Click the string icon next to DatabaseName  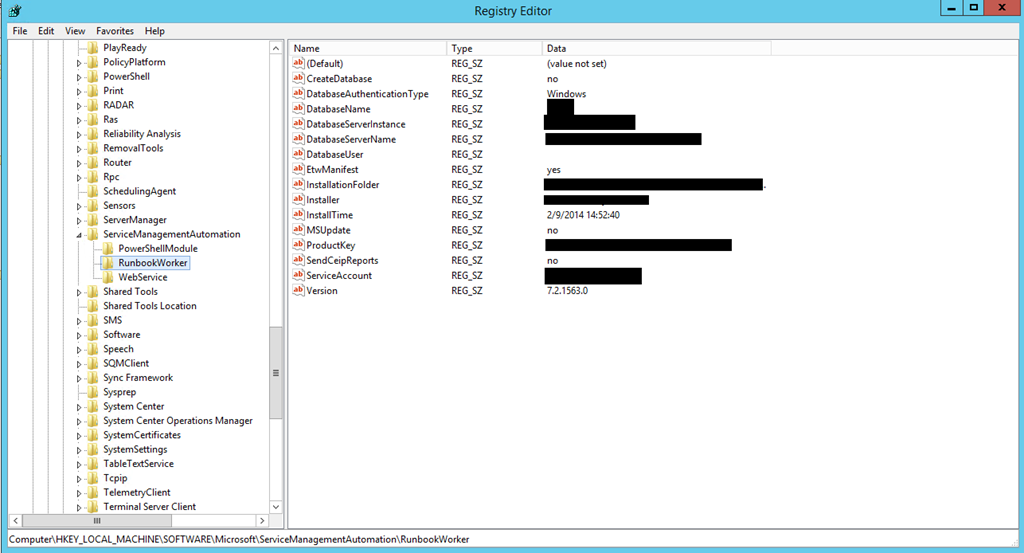(x=298, y=109)
